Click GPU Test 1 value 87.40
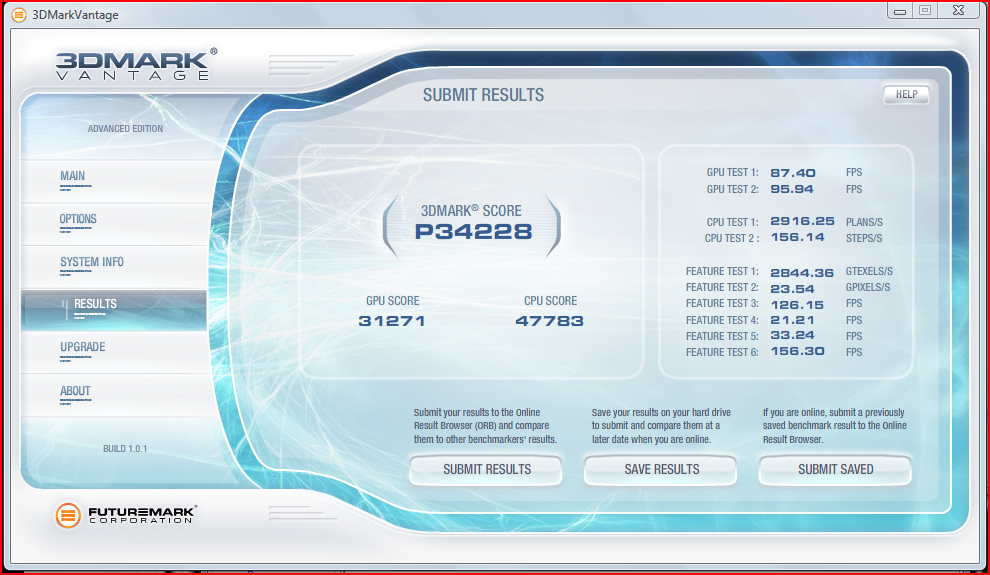The image size is (990, 575). click(792, 173)
